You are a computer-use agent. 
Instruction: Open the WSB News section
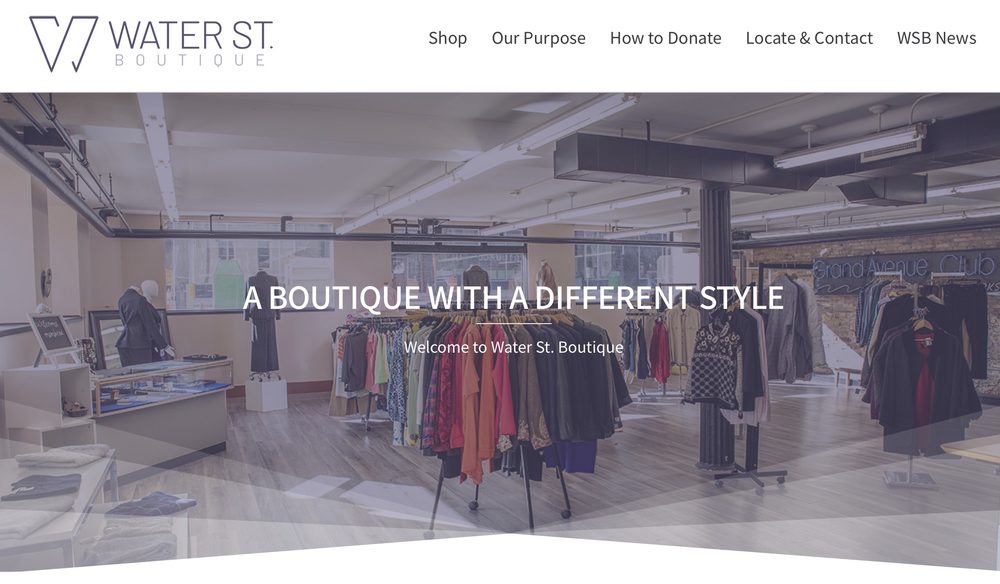coord(936,38)
